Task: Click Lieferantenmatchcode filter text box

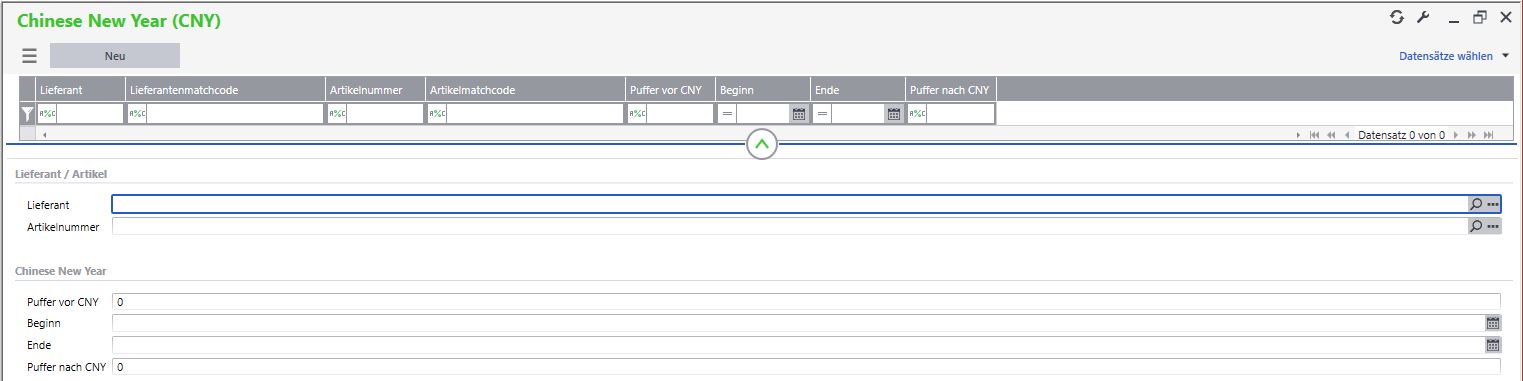Action: tap(235, 114)
